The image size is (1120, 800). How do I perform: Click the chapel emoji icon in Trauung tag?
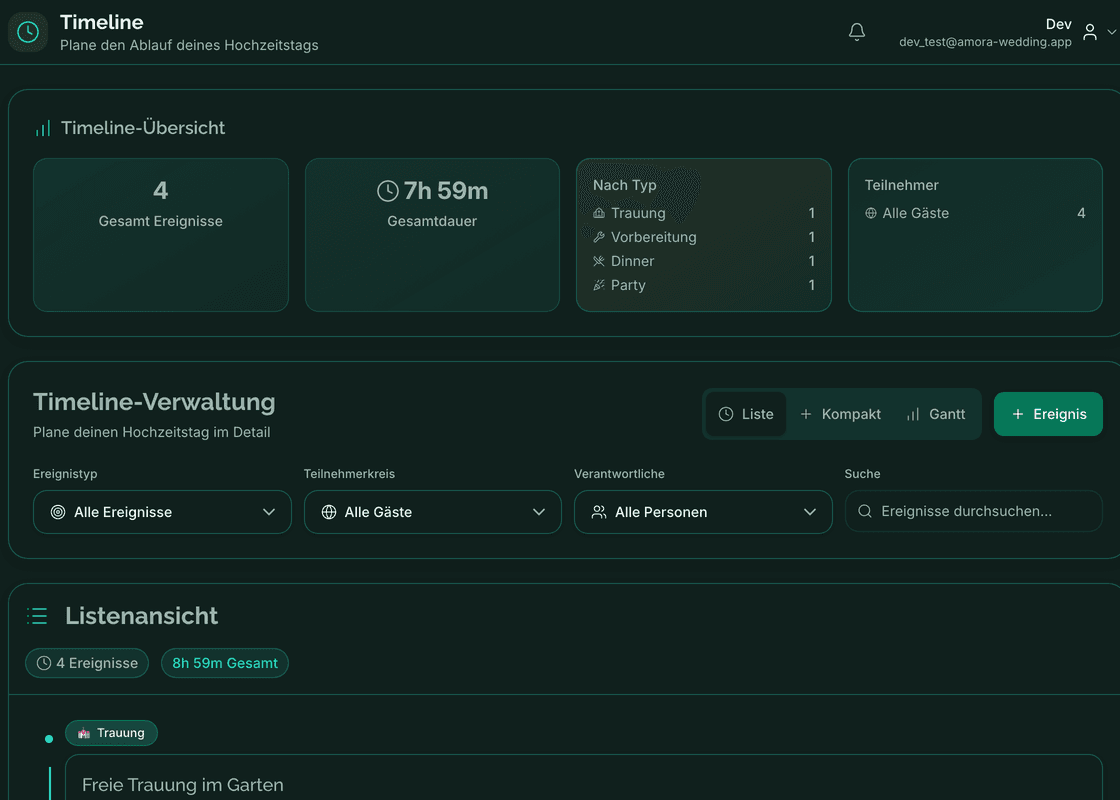pyautogui.click(x=84, y=733)
